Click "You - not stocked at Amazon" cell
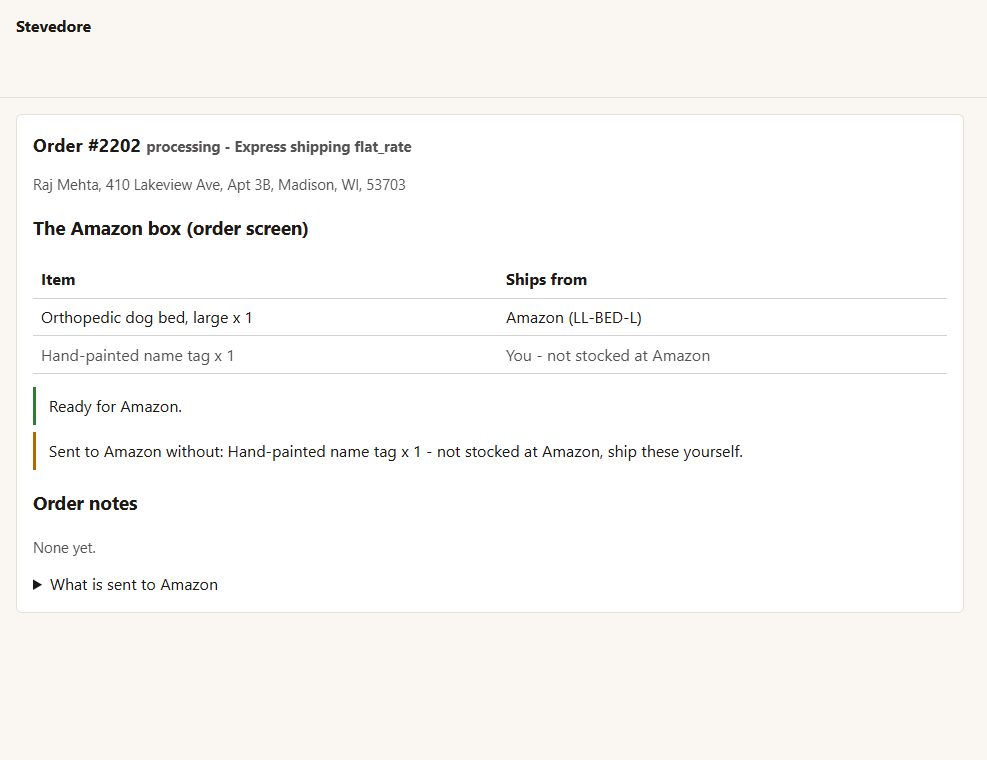The image size is (987, 760). coord(722,355)
